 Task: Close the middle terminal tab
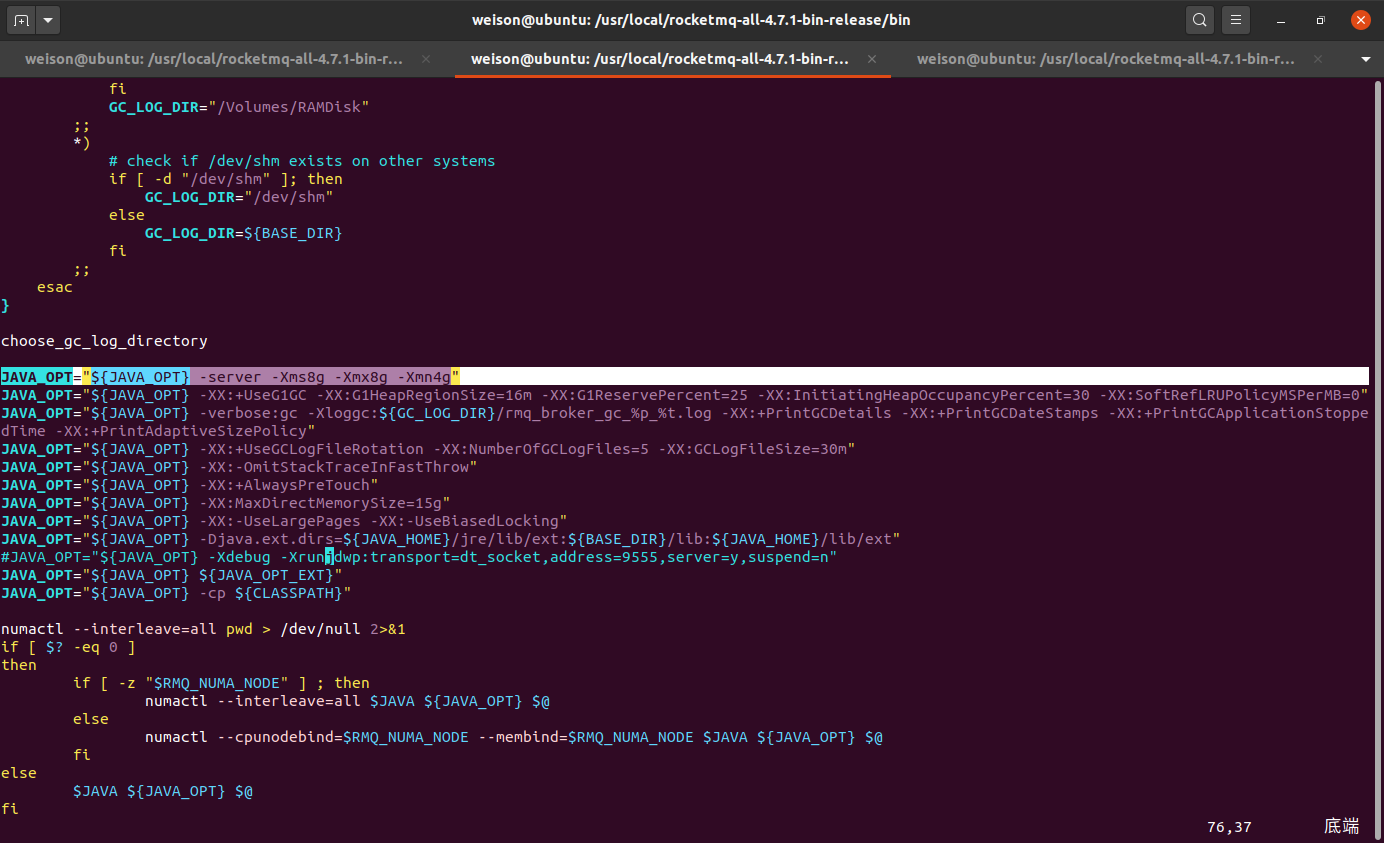[872, 59]
